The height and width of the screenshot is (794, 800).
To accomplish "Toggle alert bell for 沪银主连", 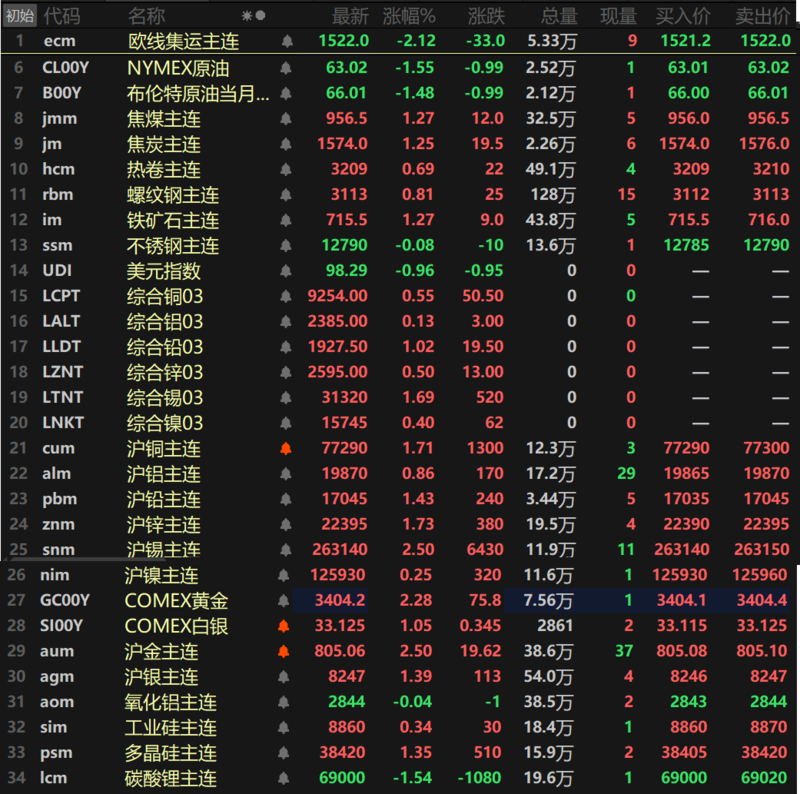I will click(x=284, y=677).
